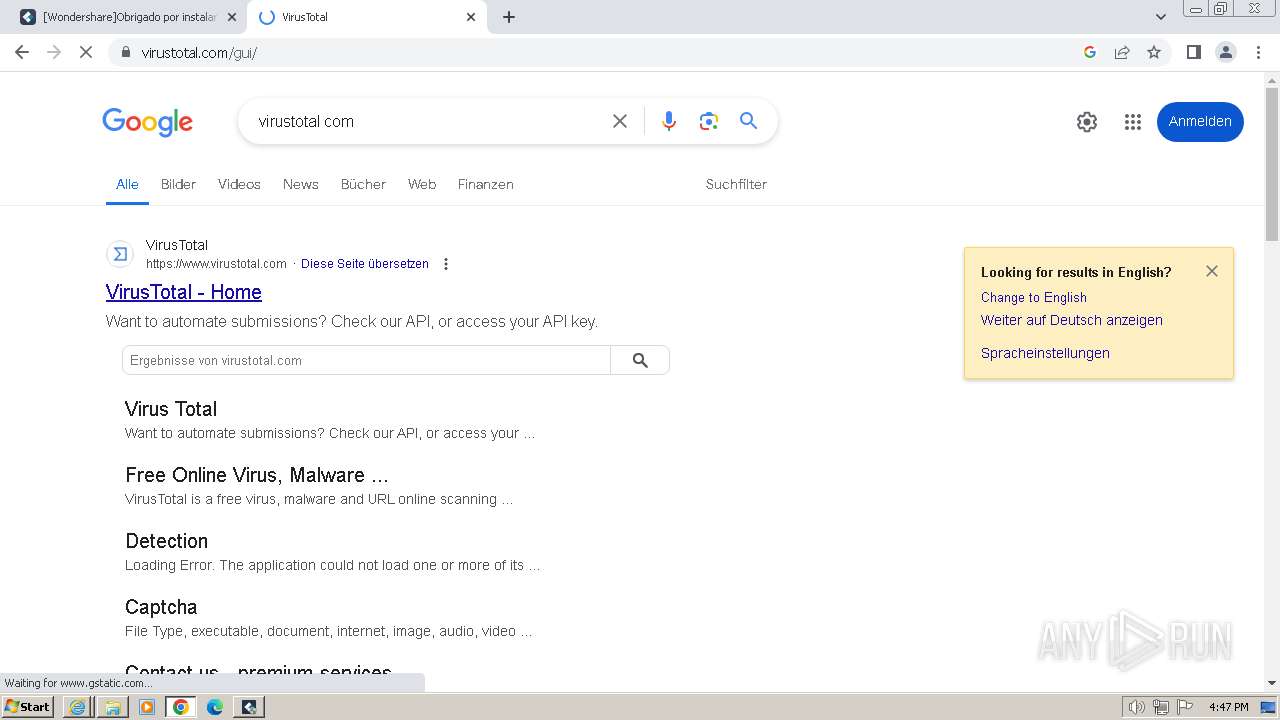This screenshot has width=1280, height=720.
Task: Click the address bar URL virustotal.com/gui/
Action: (199, 53)
